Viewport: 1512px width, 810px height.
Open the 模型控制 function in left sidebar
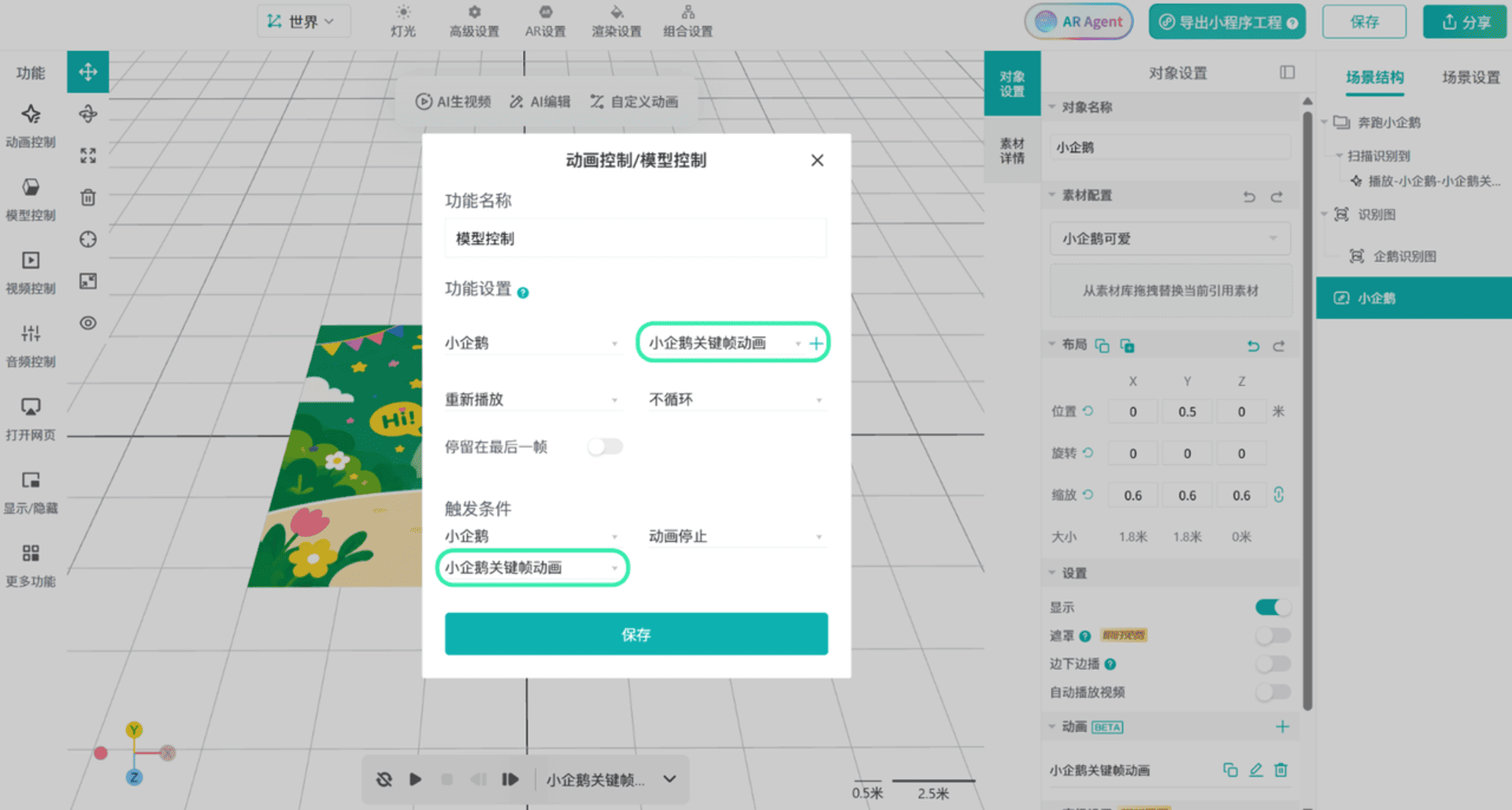tap(31, 198)
